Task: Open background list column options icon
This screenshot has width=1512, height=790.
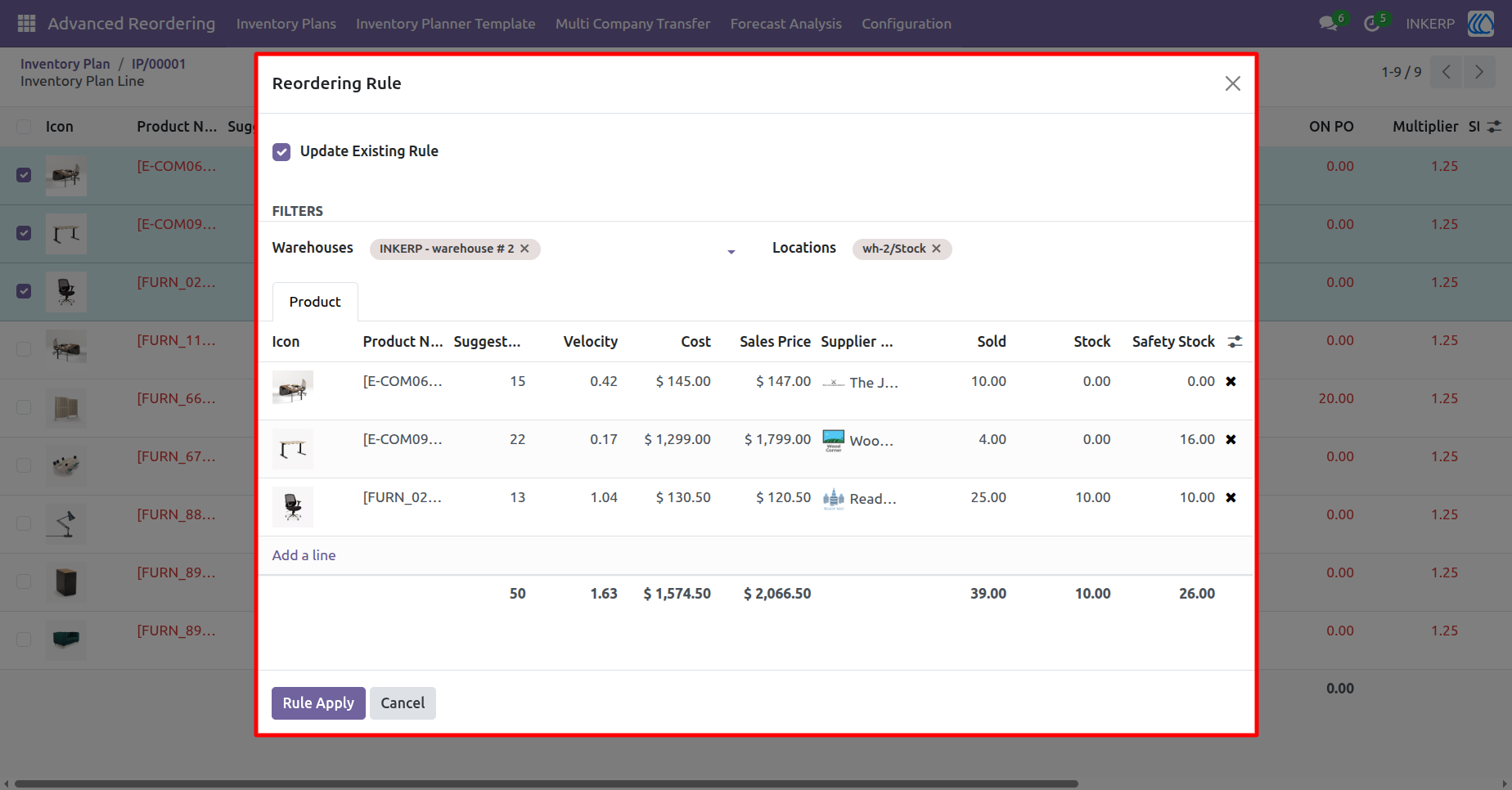Action: (x=1494, y=127)
